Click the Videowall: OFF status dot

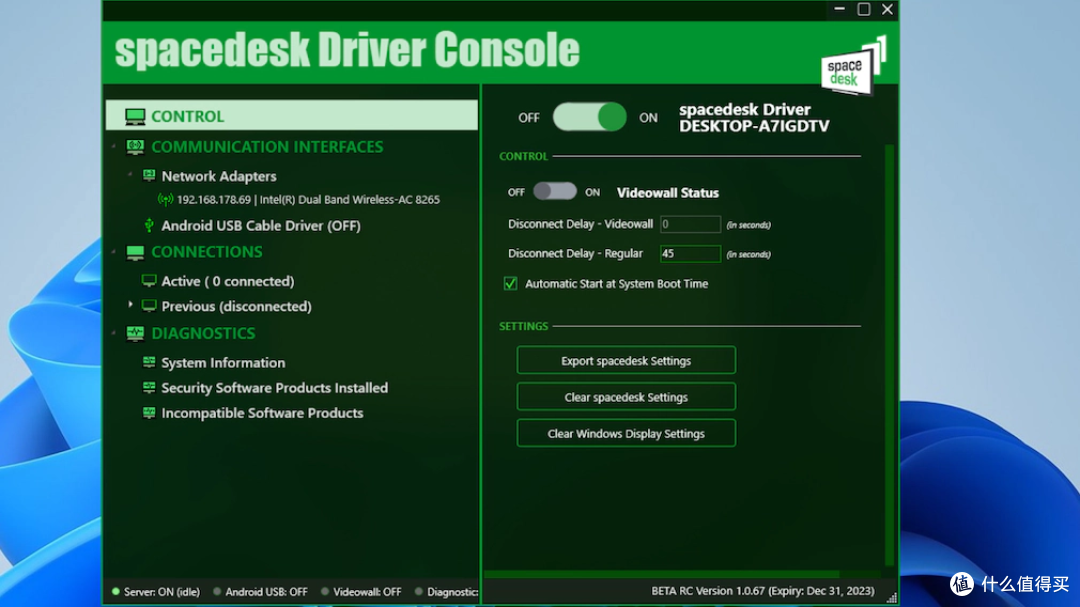[325, 591]
